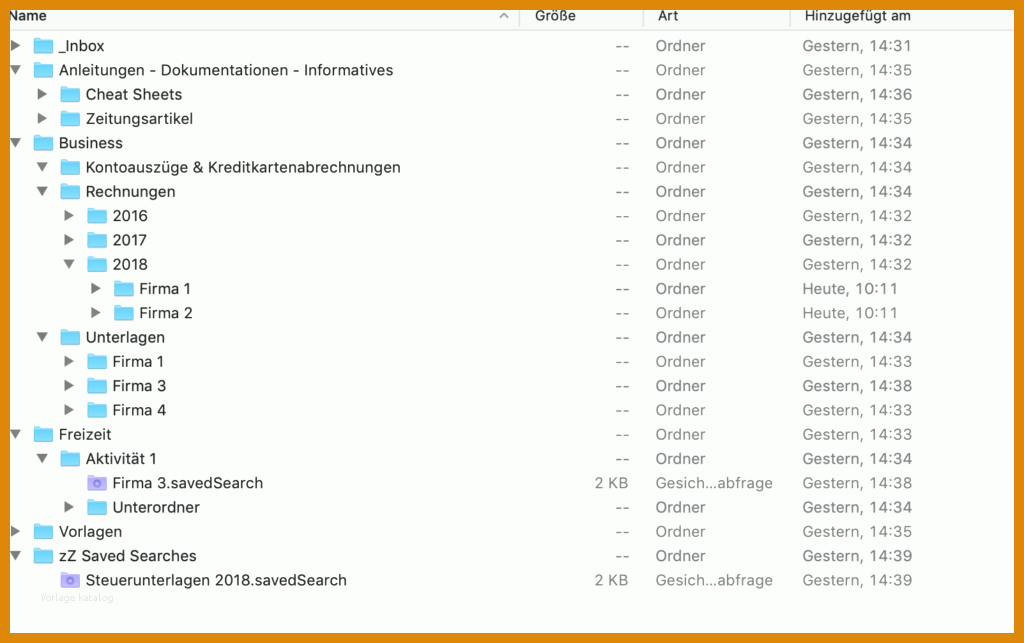The width and height of the screenshot is (1024, 643).
Task: Click 'Gesich…abfrage' type of Steuerunterlagen 2018.savedSearch
Action: [x=714, y=580]
